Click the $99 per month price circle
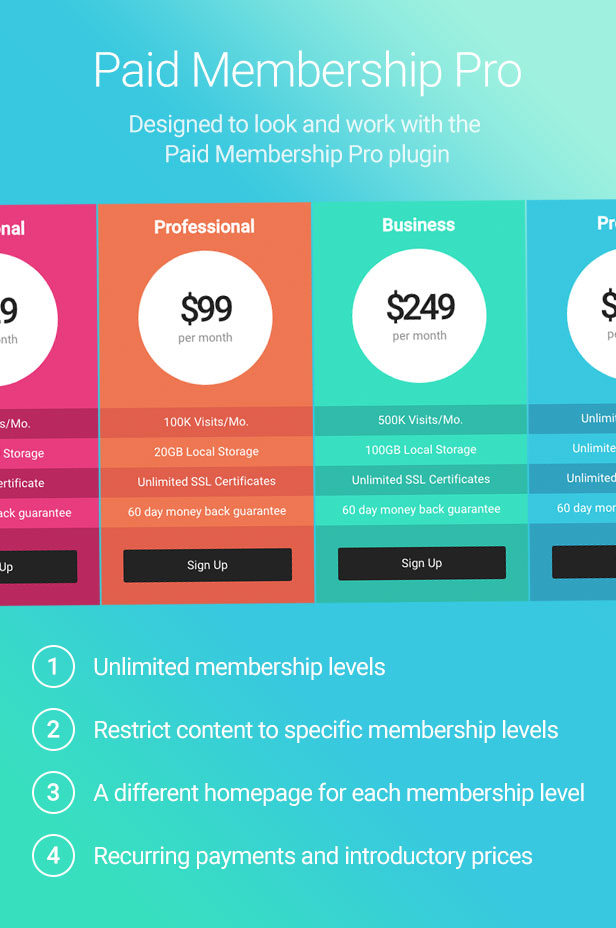616x928 pixels. (205, 317)
